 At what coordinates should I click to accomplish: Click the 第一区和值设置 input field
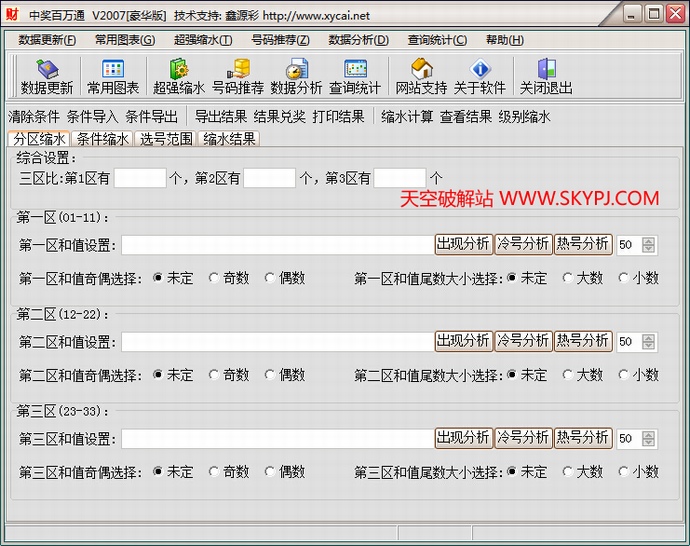(x=277, y=245)
